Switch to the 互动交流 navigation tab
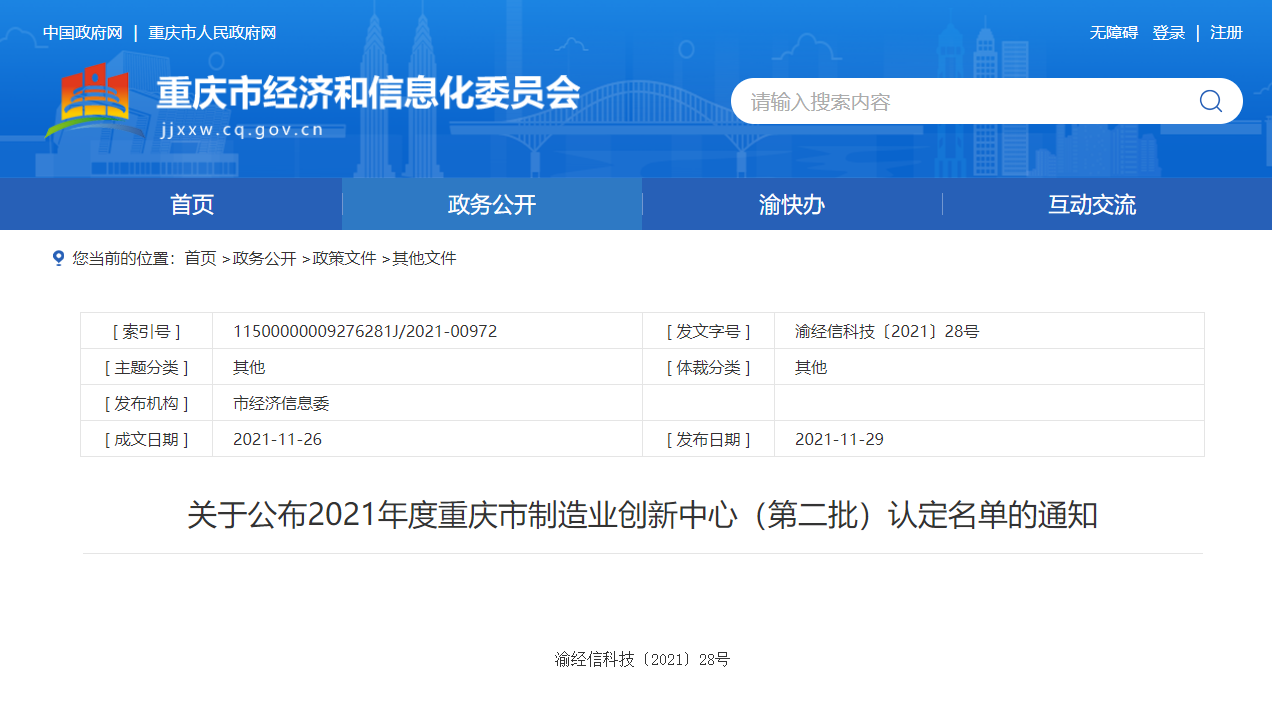Viewport: 1272px width, 716px height. point(1092,205)
